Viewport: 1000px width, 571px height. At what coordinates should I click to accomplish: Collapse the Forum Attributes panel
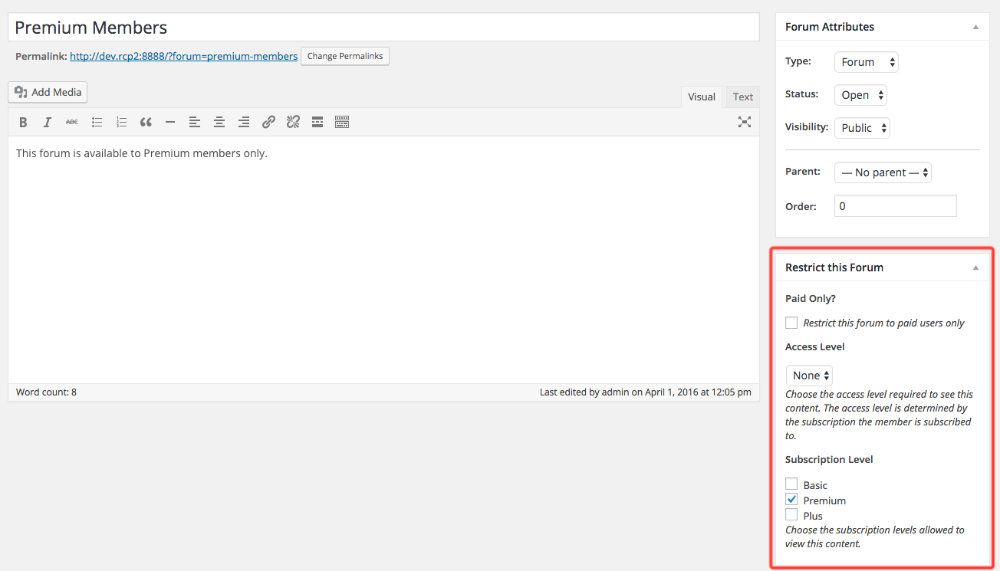click(x=975, y=27)
